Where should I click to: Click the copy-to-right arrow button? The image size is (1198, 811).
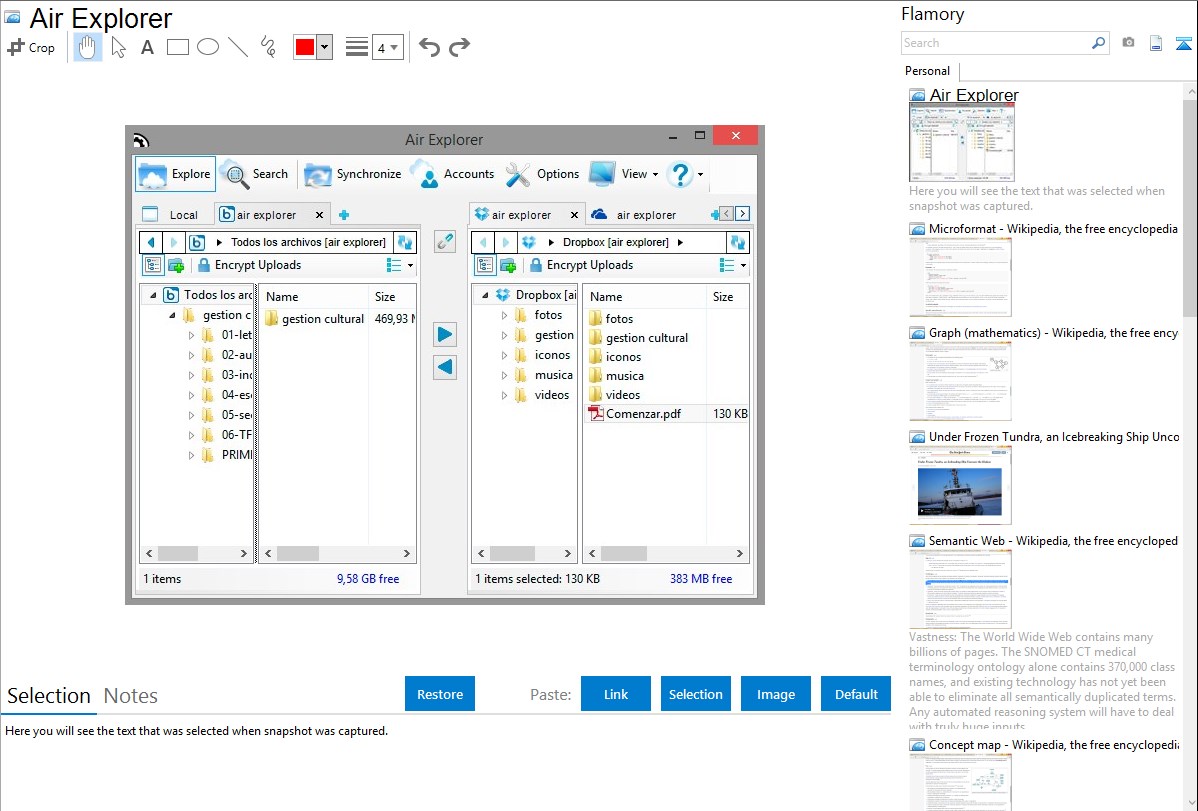pos(445,334)
